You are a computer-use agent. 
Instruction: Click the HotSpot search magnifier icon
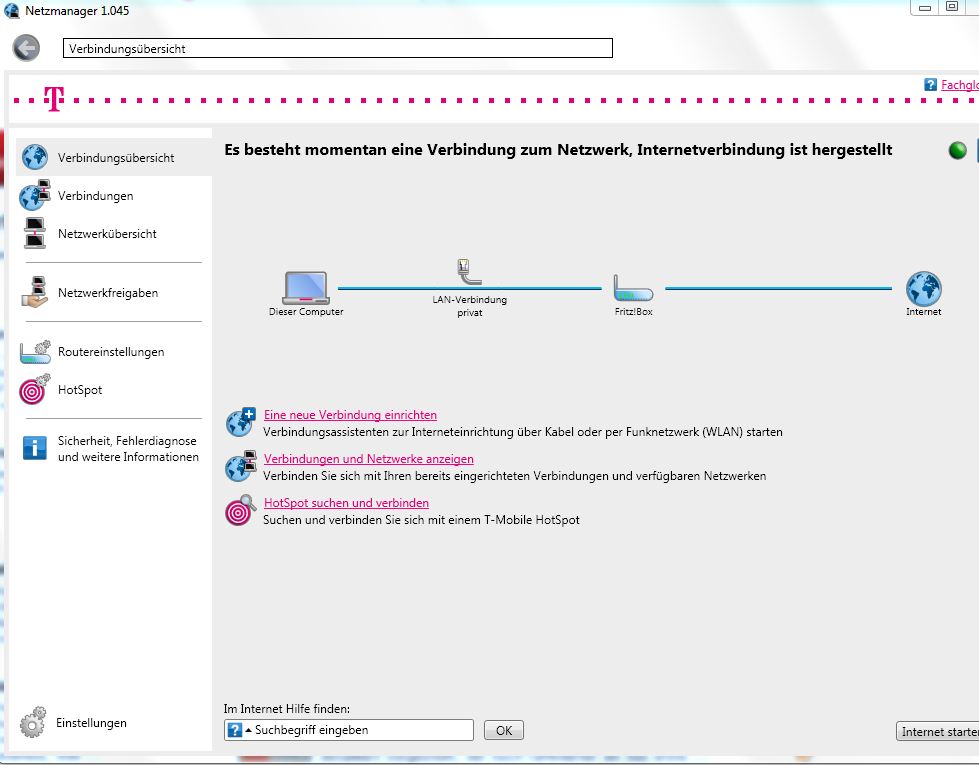coord(240,510)
